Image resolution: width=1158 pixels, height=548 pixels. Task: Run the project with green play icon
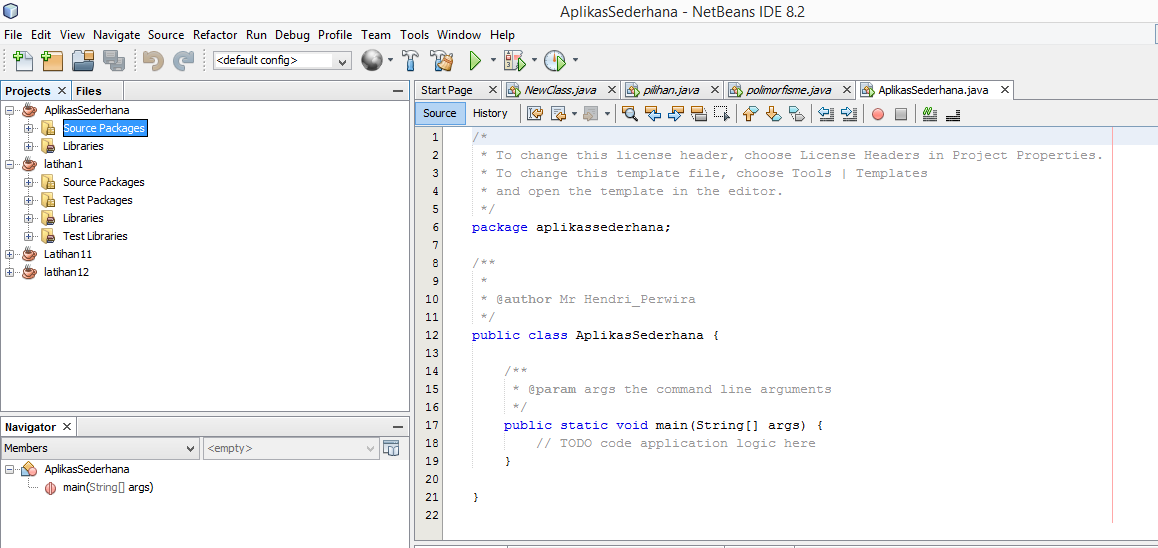click(x=476, y=61)
